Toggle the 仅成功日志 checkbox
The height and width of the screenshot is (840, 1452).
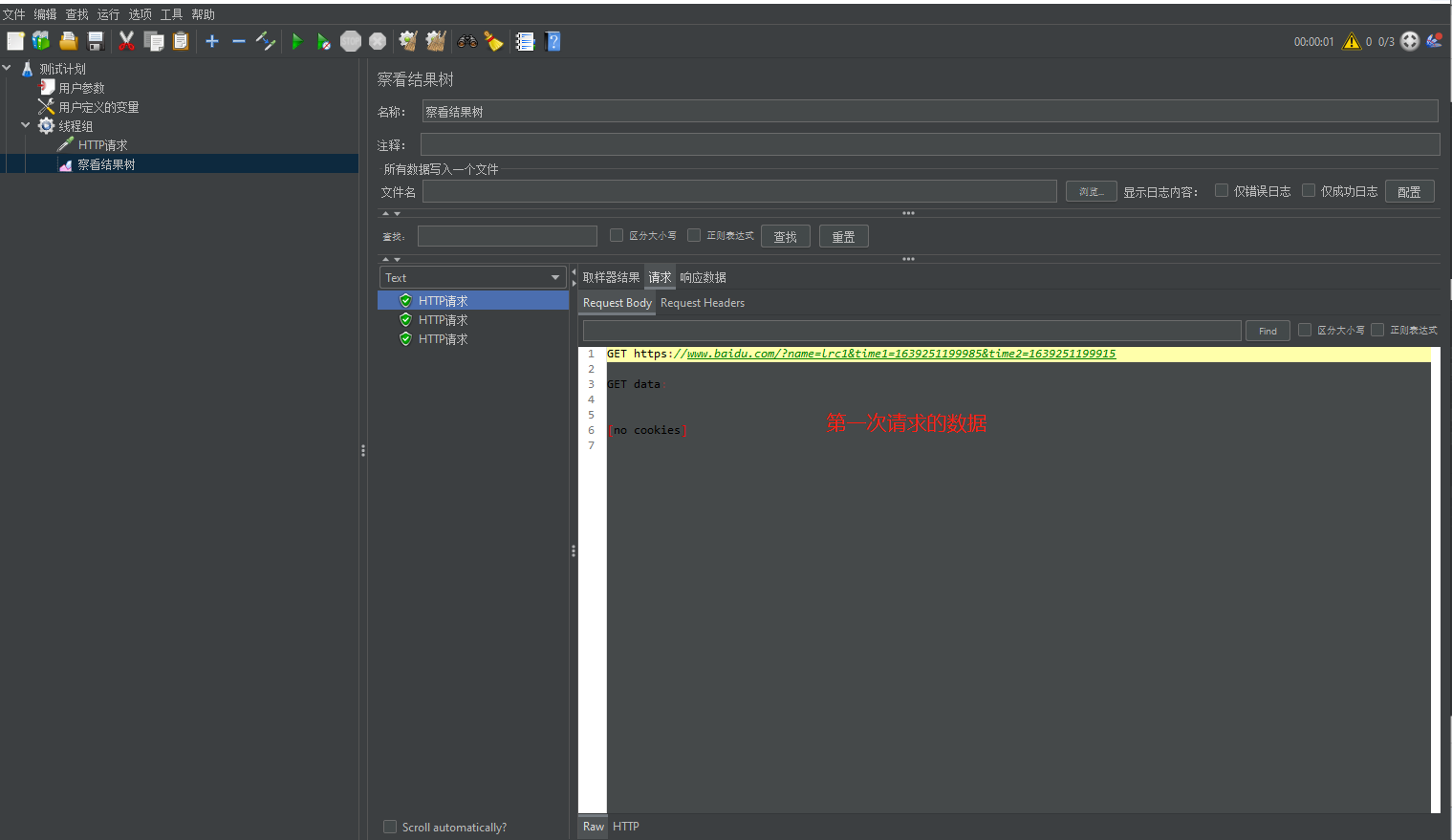point(1309,190)
